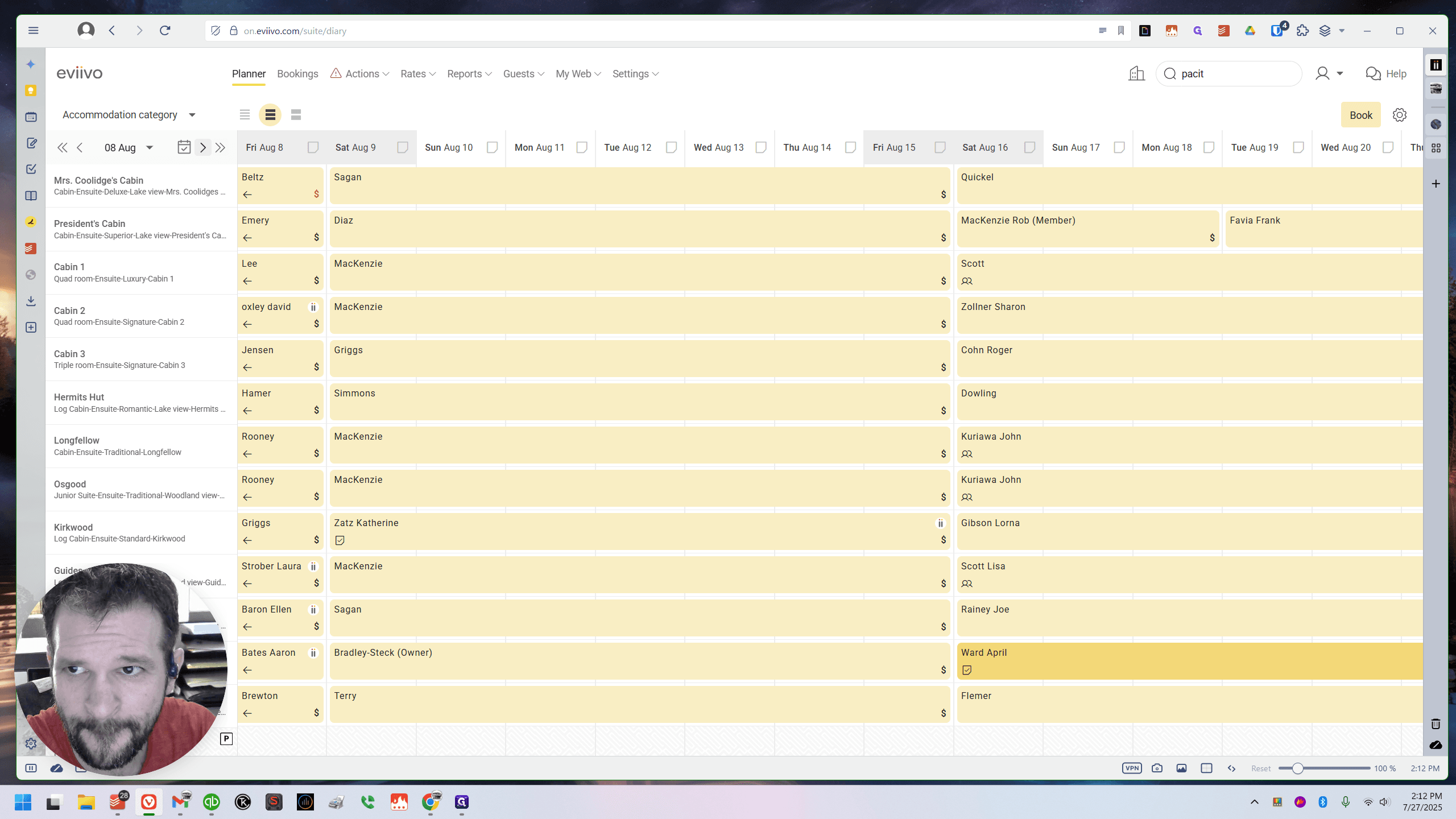Advance one day with the right arrow
The width and height of the screenshot is (1456, 819).
[x=203, y=147]
